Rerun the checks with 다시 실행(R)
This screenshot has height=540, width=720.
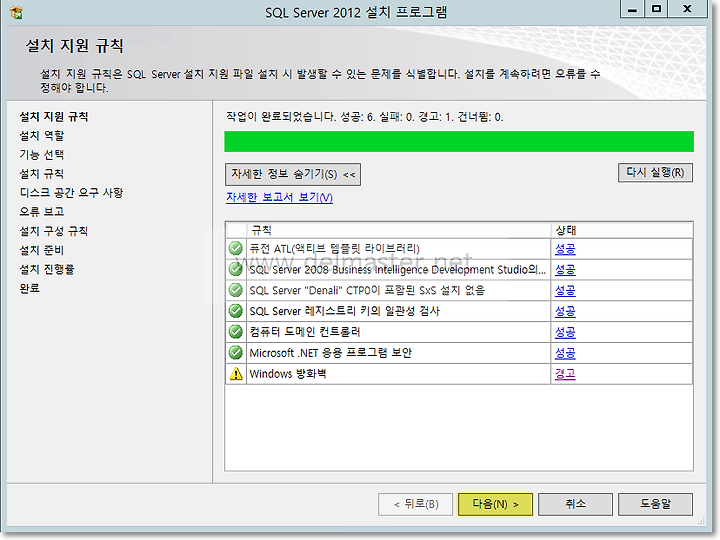coord(655,173)
